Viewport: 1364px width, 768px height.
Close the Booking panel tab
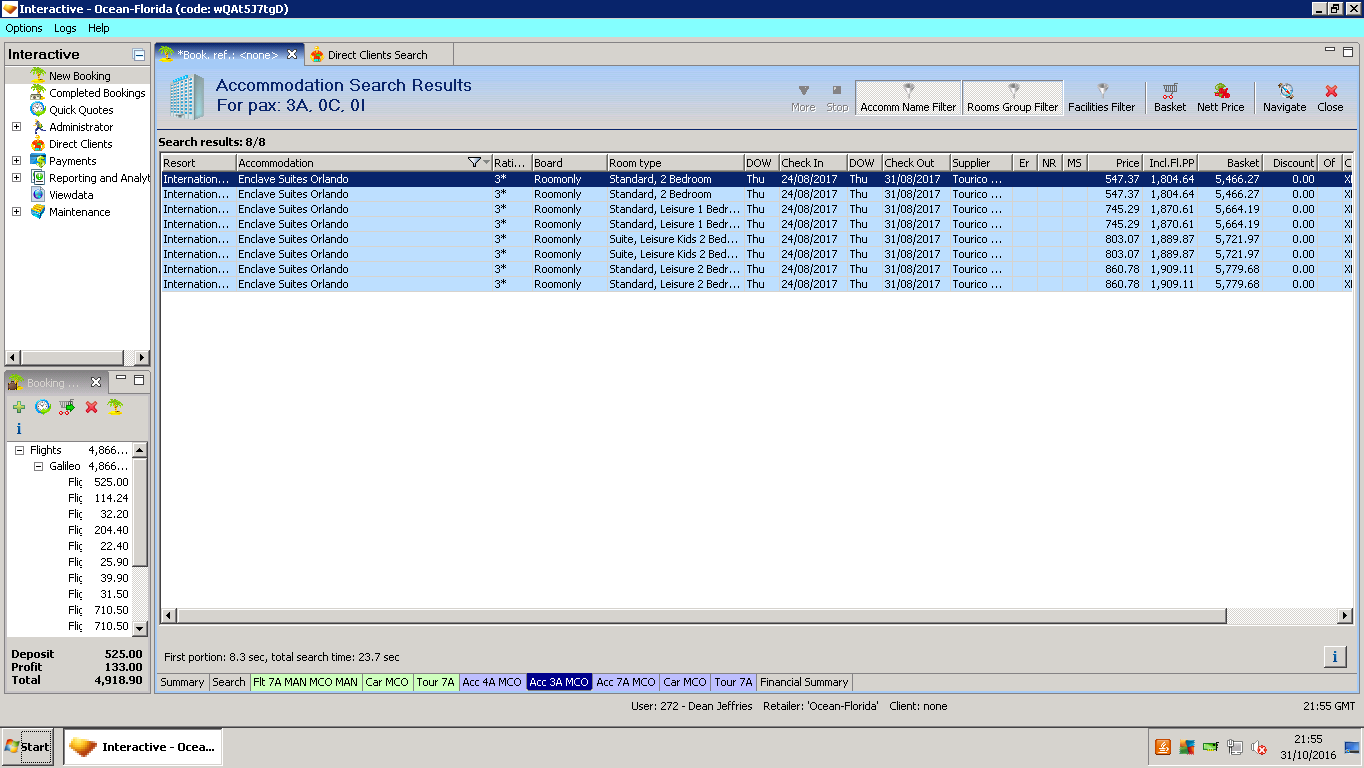coord(96,382)
